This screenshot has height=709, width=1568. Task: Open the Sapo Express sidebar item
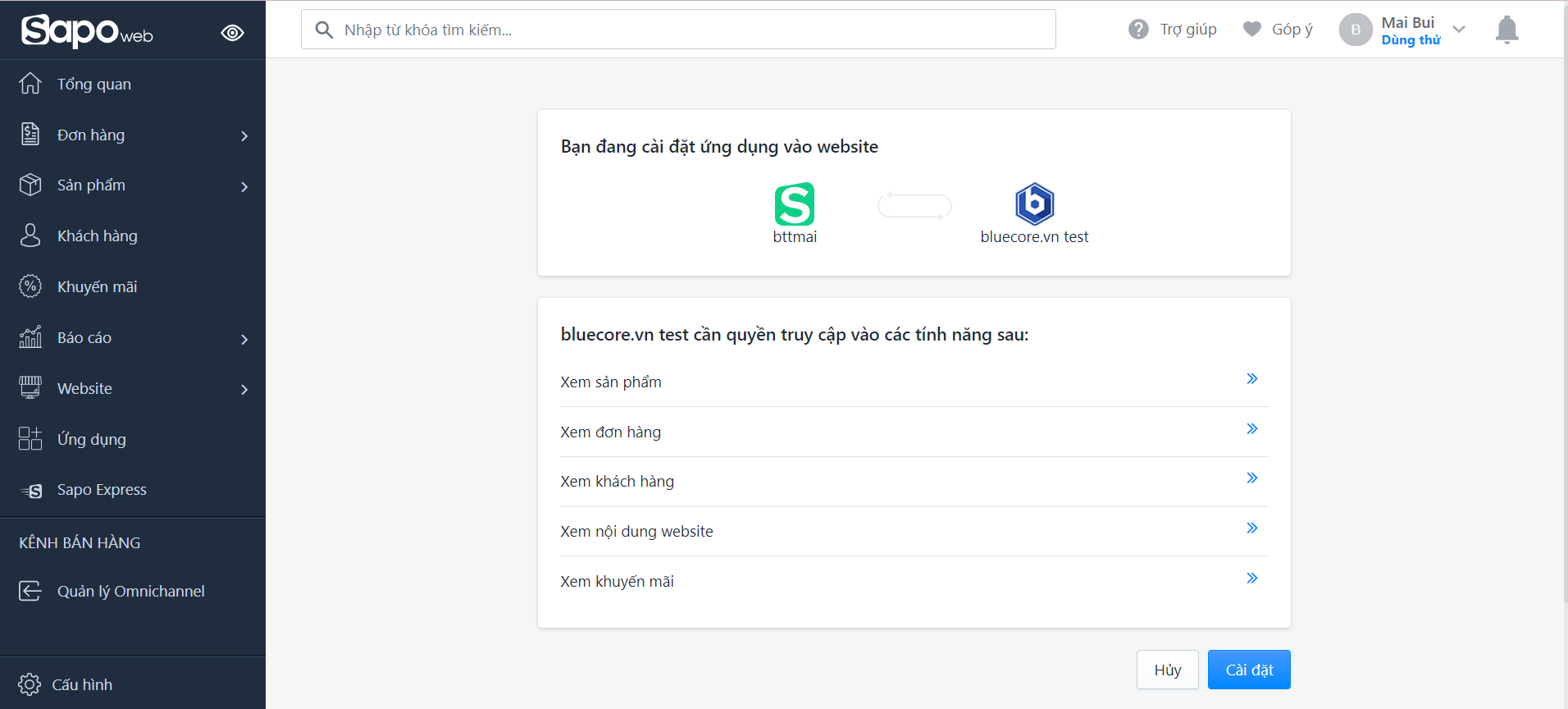(102, 490)
